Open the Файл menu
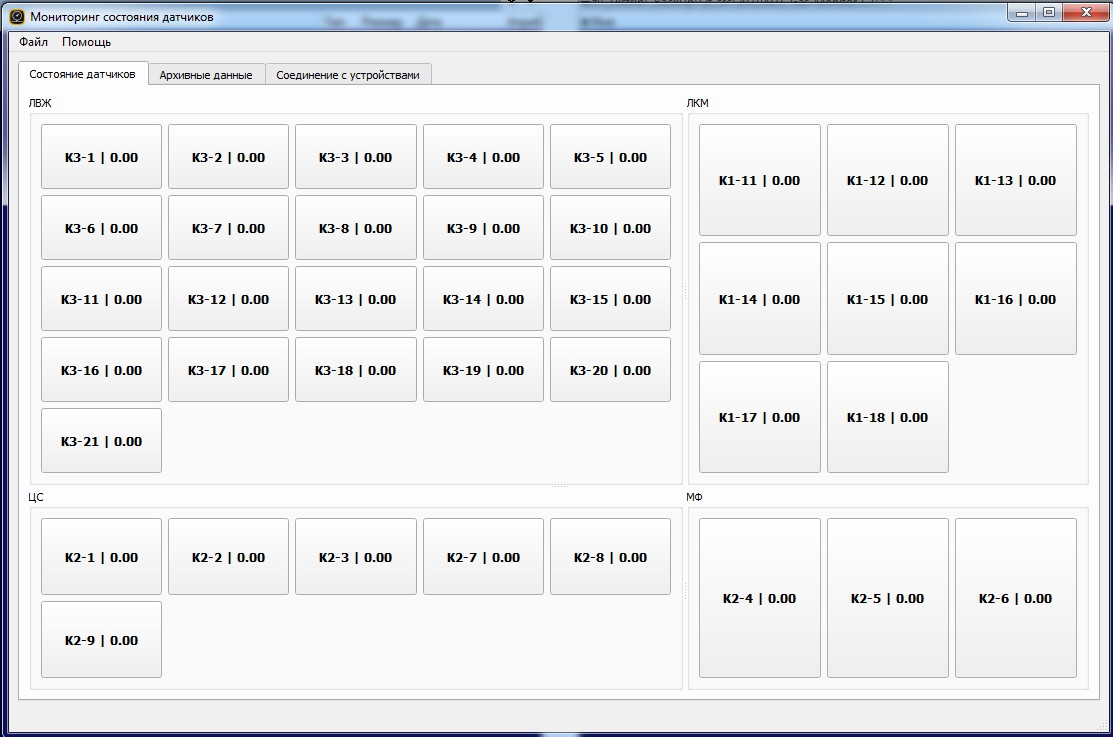Screen dimensions: 1113x737 coord(33,42)
